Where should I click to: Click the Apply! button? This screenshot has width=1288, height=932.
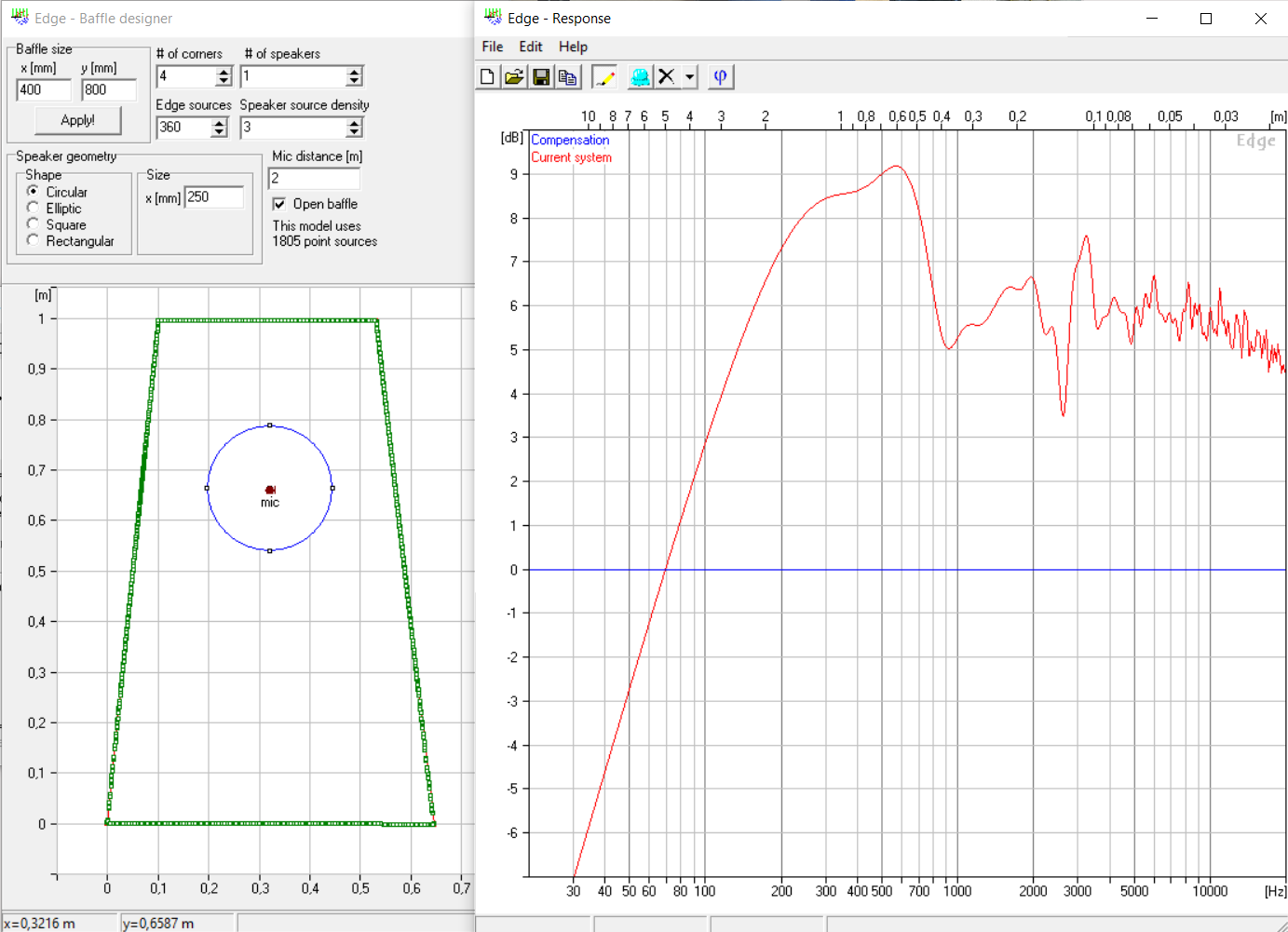78,120
